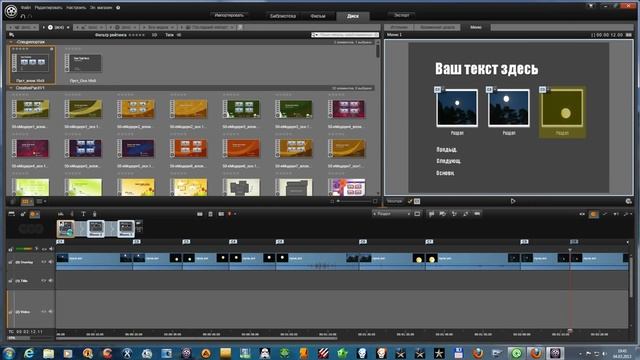640x360 pixels.
Task: Click the Предыд. link in the menu preview
Action: coord(447,150)
